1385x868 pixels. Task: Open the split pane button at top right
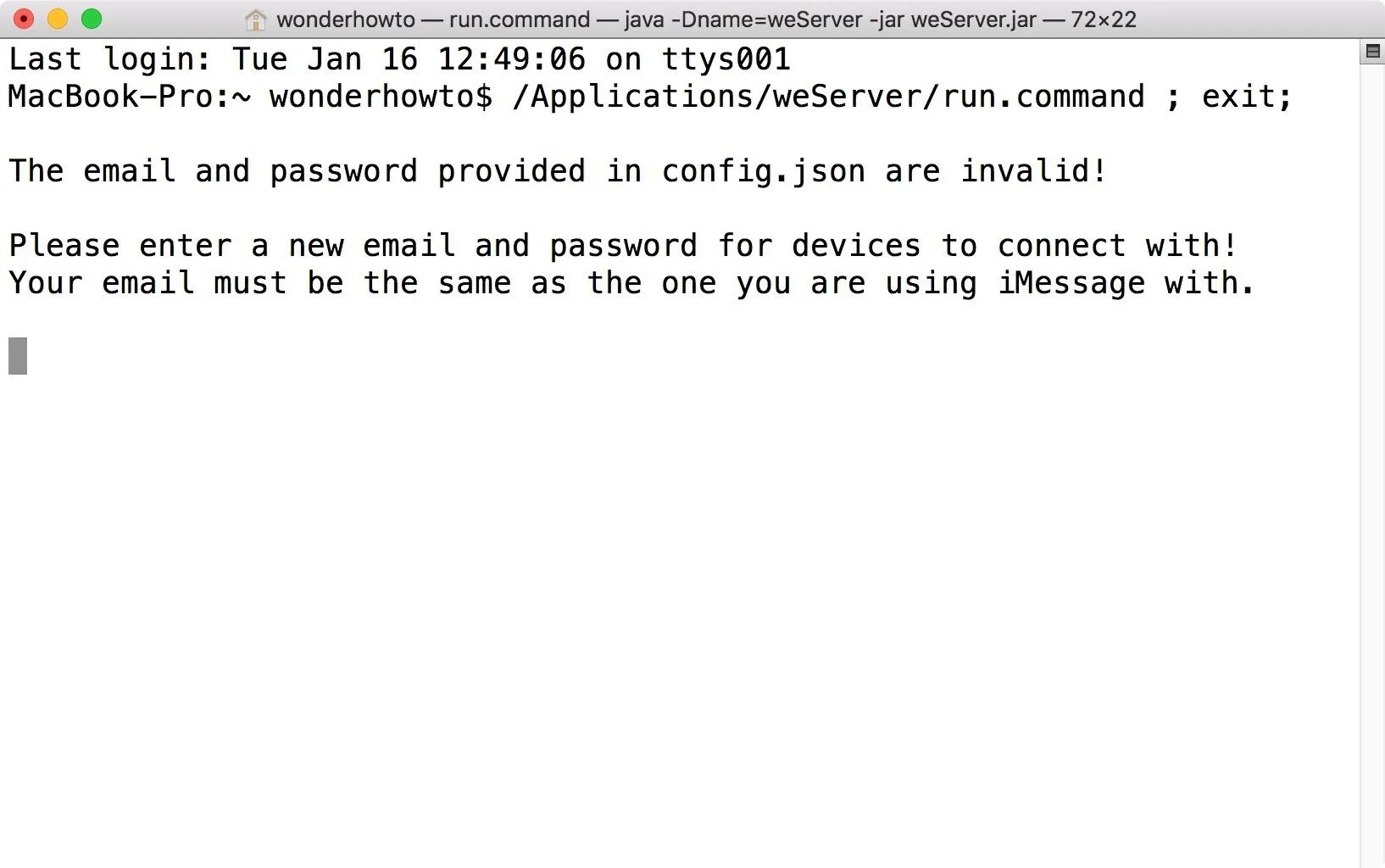(x=1372, y=52)
